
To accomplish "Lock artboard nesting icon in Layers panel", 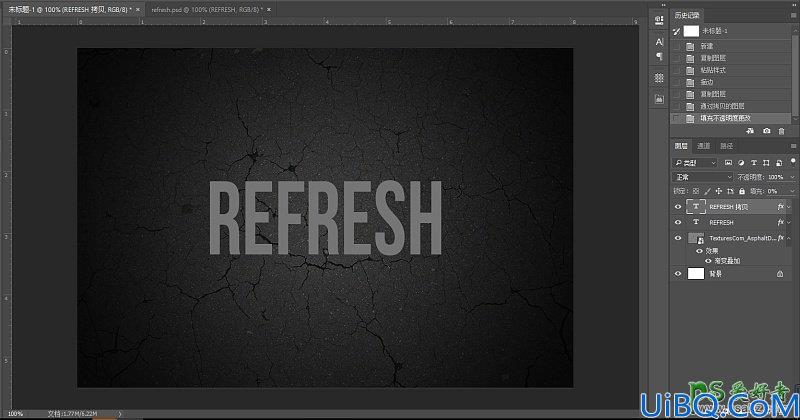I will click(730, 191).
